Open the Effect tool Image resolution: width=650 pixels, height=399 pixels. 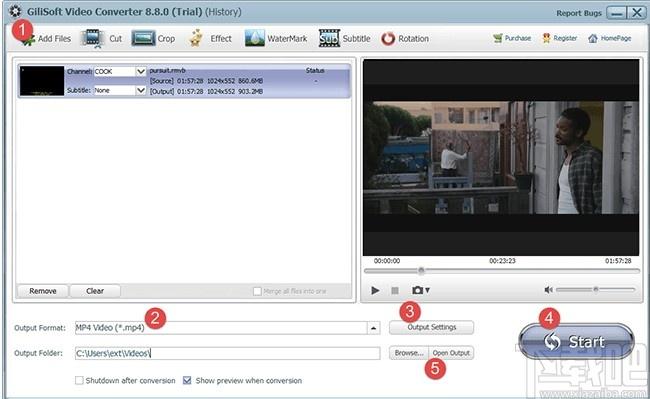pyautogui.click(x=210, y=39)
